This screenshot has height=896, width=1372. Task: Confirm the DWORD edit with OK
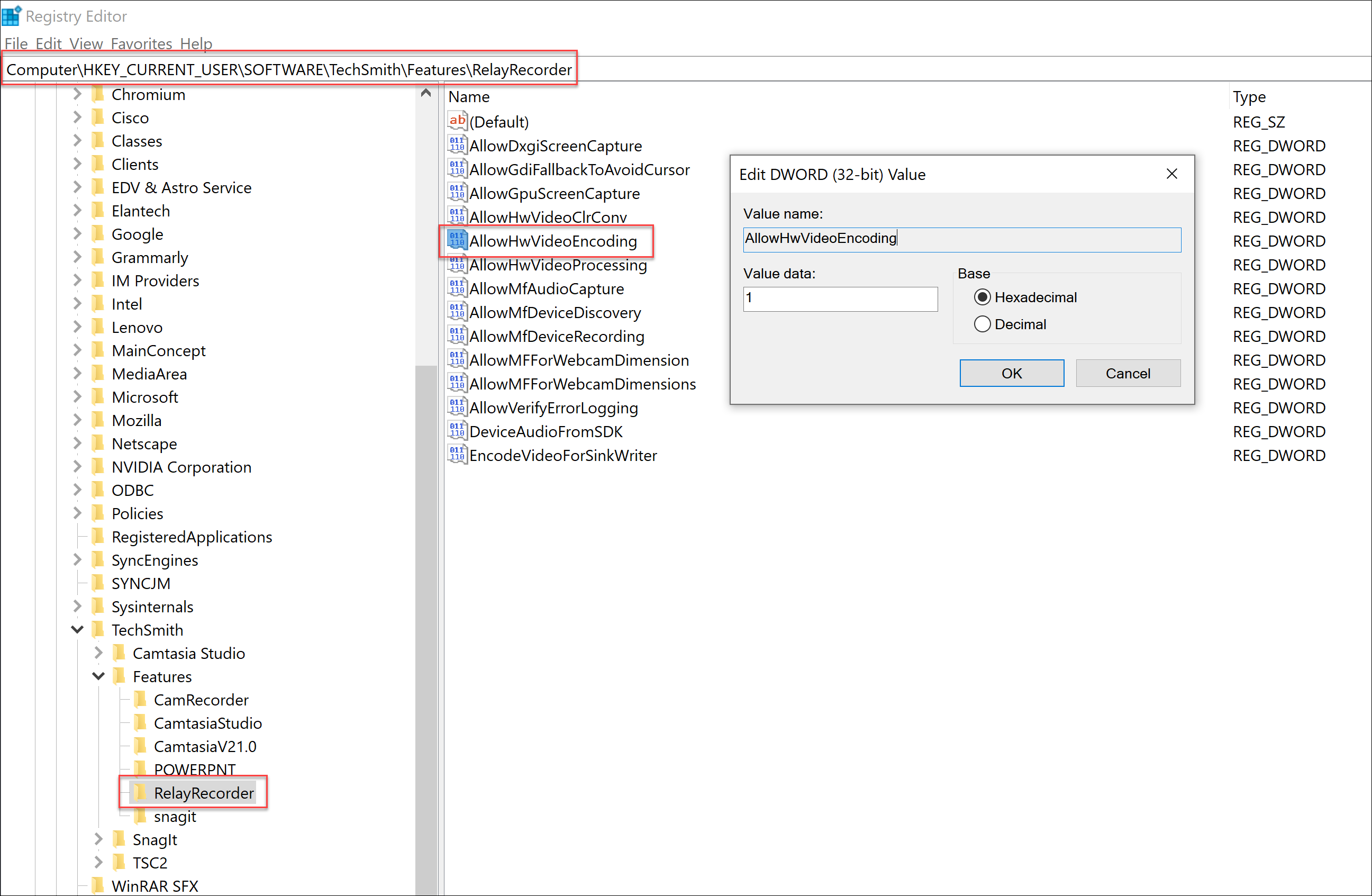[x=1011, y=373]
